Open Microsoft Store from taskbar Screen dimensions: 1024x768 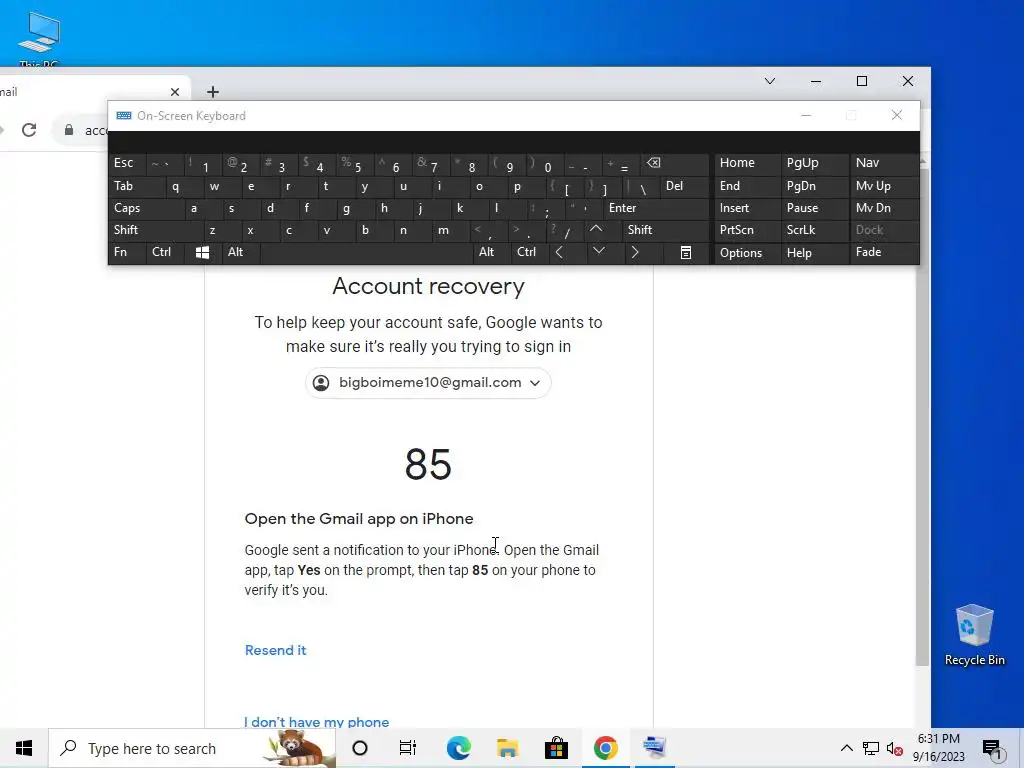click(556, 748)
